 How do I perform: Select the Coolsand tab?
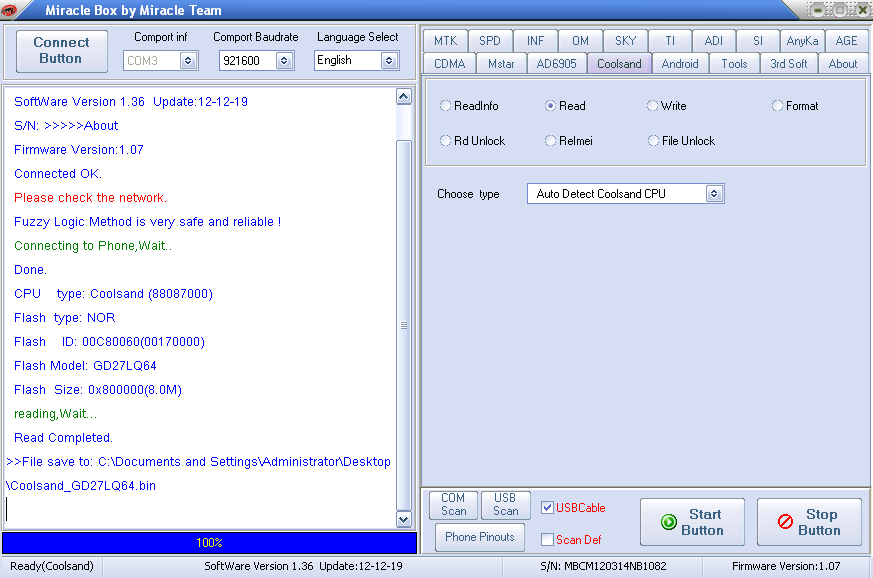click(x=619, y=63)
